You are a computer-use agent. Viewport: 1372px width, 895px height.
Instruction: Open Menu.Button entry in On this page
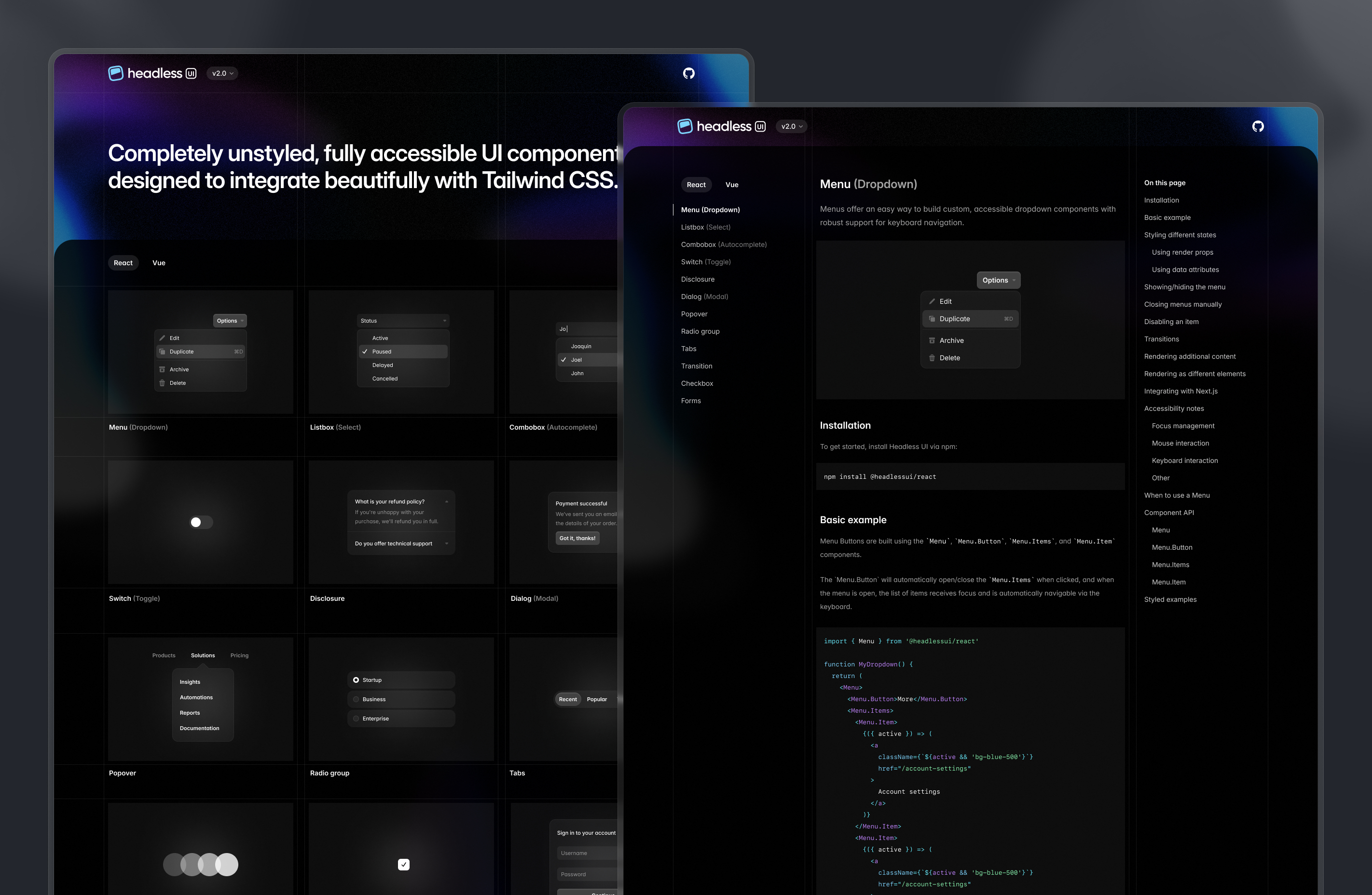[1172, 547]
